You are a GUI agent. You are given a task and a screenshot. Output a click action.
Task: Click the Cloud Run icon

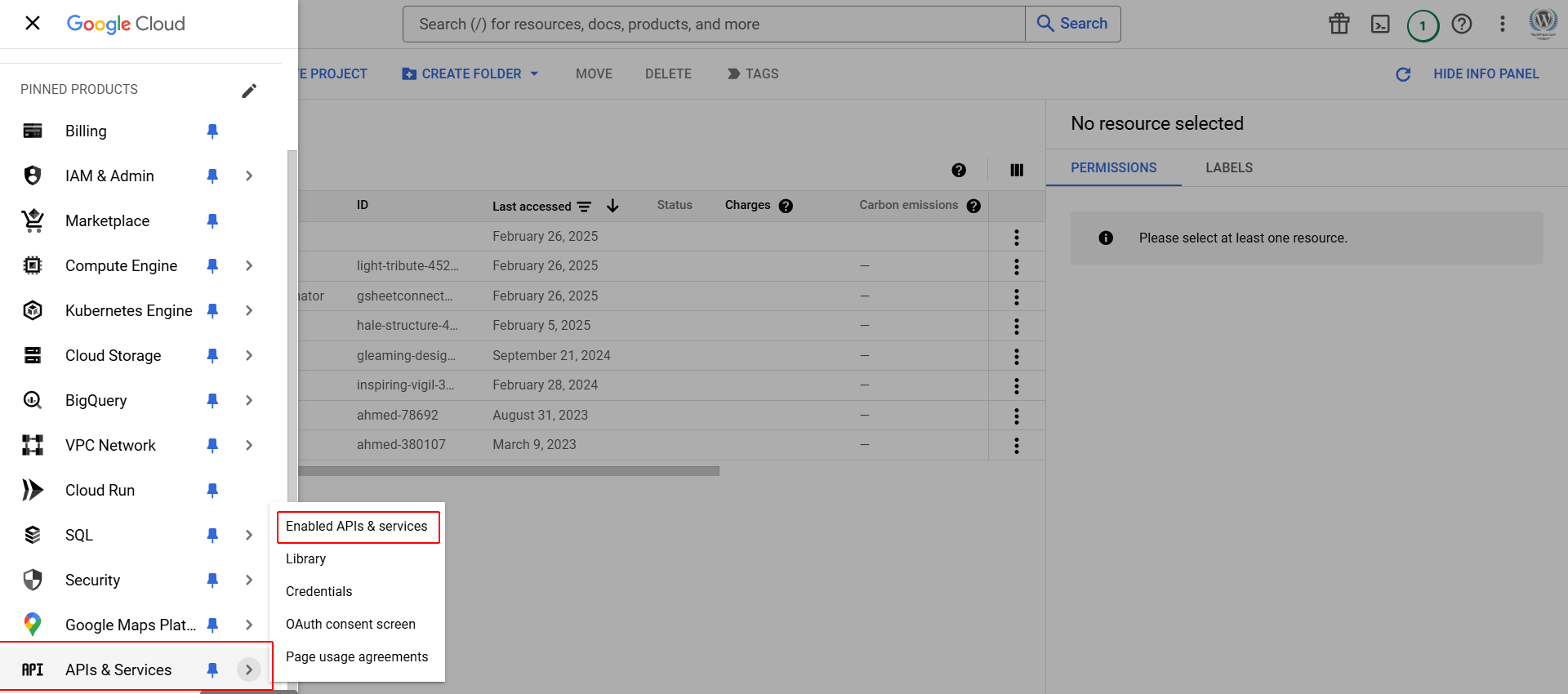33,490
